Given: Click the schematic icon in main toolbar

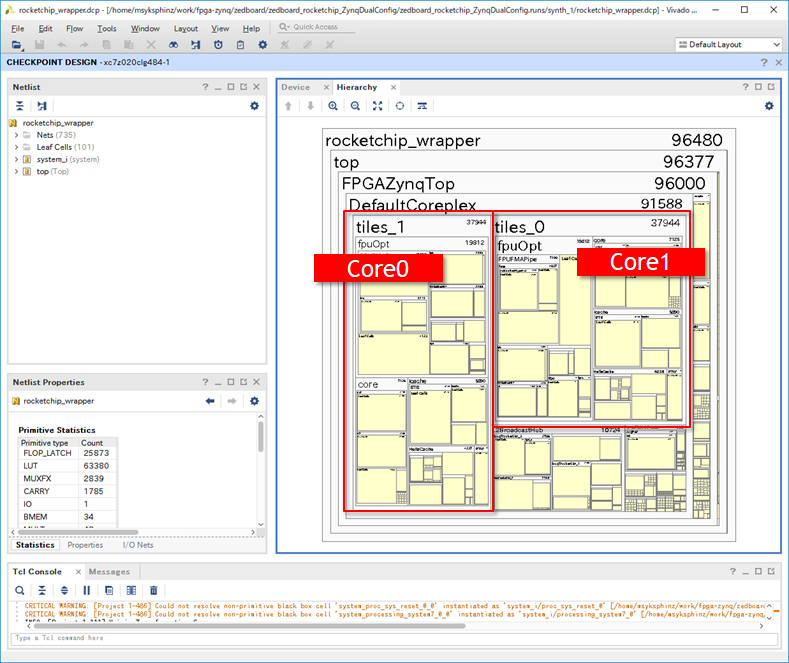Looking at the screenshot, I should (x=195, y=45).
